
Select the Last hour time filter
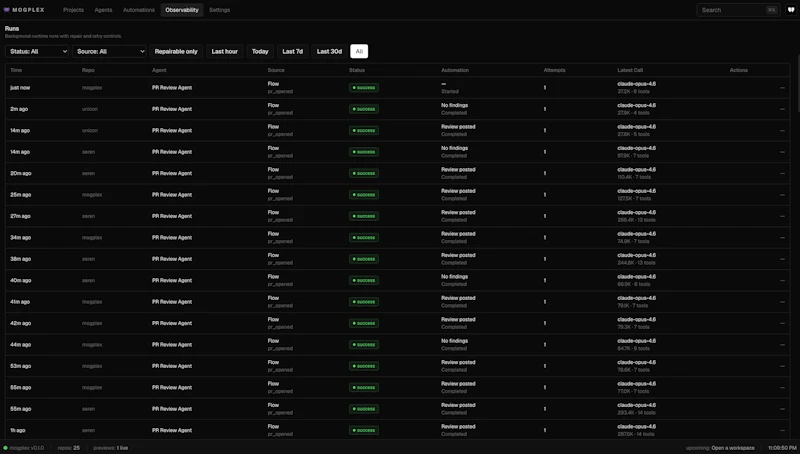224,52
